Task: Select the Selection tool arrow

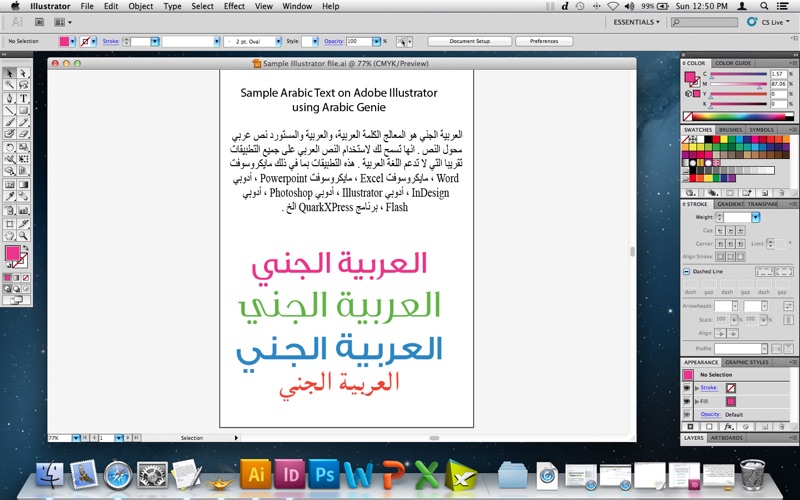Action: pos(9,73)
